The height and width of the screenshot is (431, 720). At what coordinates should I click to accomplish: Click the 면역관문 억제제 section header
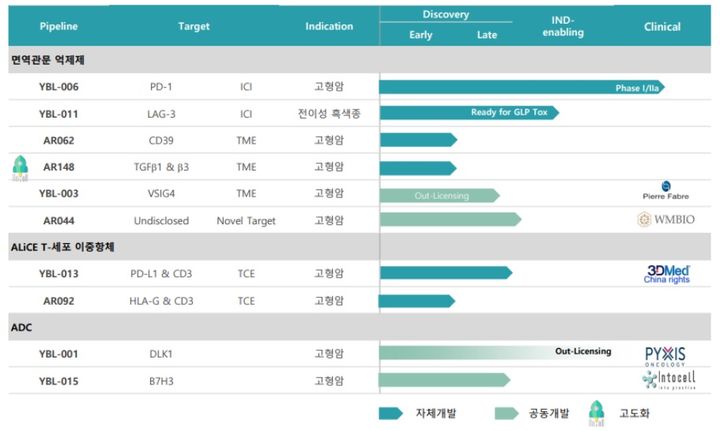50,61
